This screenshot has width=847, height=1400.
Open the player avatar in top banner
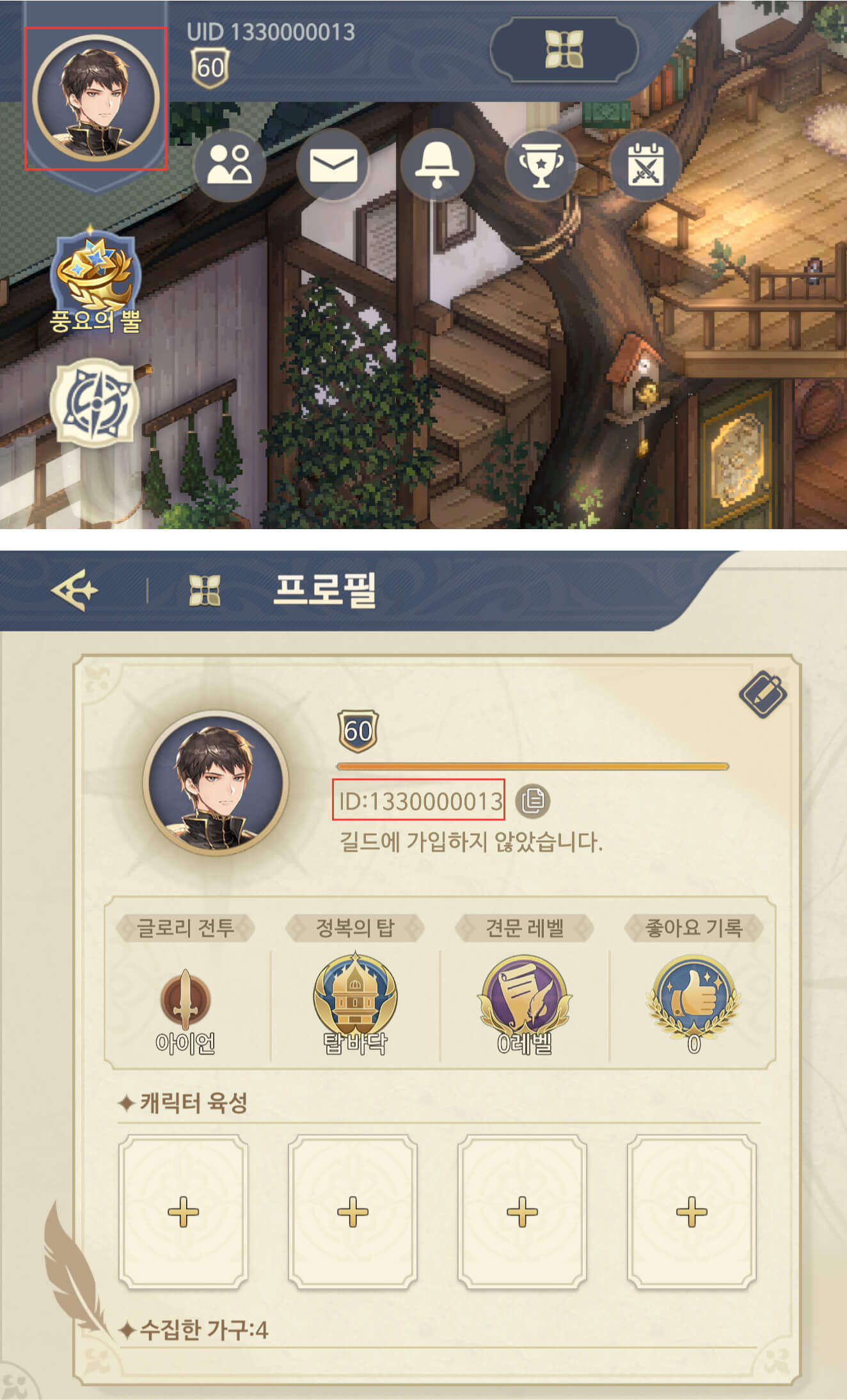click(96, 97)
